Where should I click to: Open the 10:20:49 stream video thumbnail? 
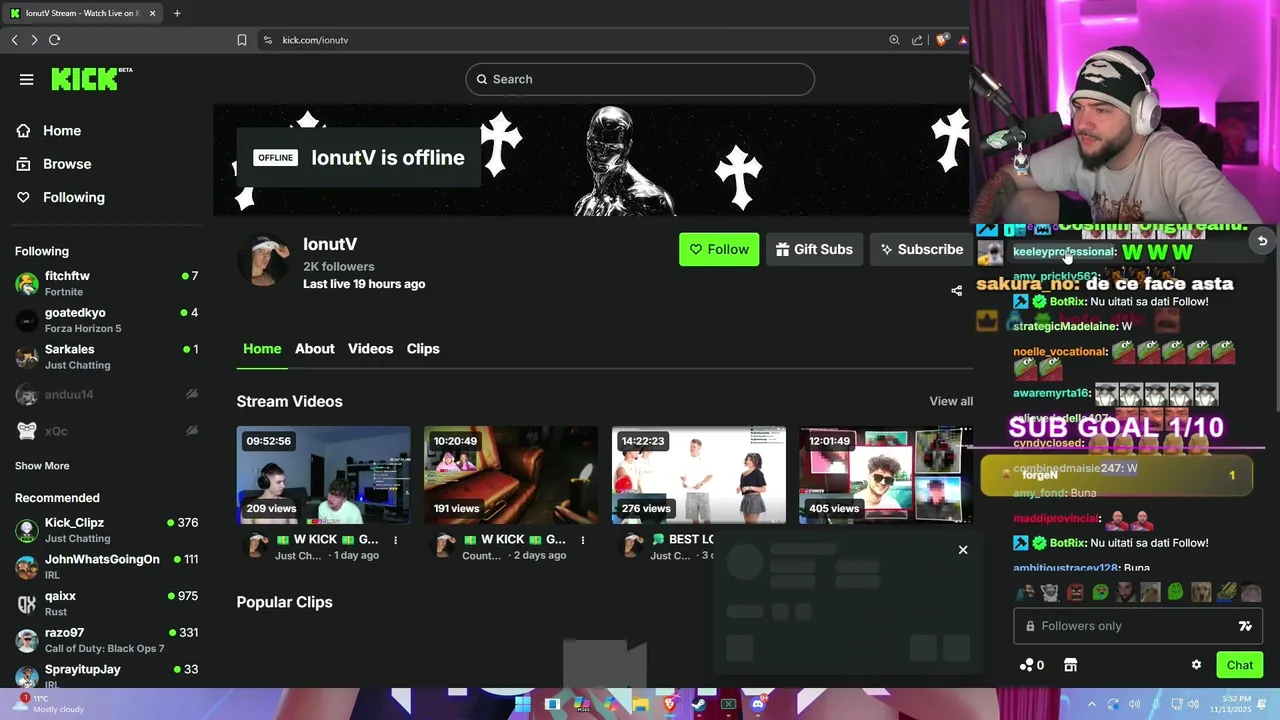pos(511,475)
